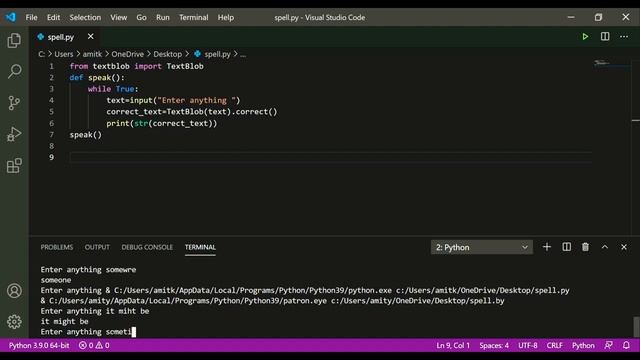Change indentation via Spaces: 4
The height and width of the screenshot is (360, 640).
click(x=494, y=345)
